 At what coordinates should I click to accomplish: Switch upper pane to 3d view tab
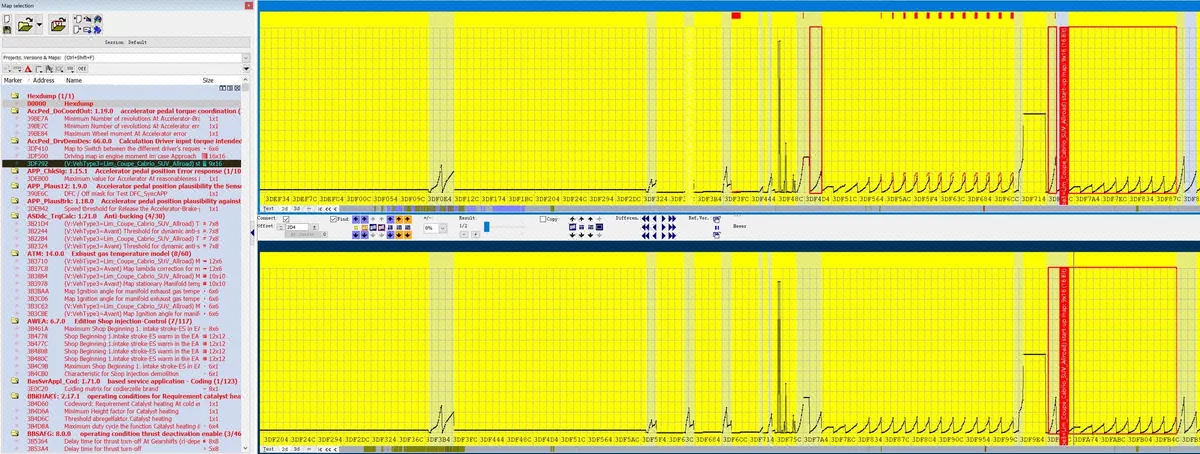point(297,209)
